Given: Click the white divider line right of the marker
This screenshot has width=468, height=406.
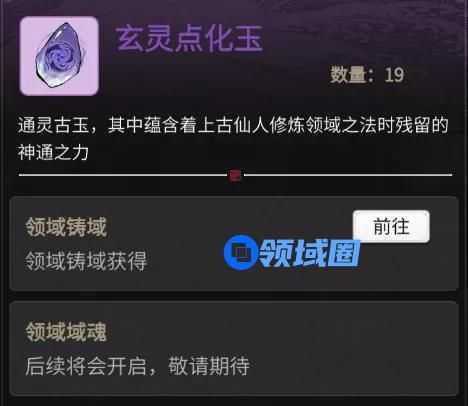Looking at the screenshot, I should [348, 175].
